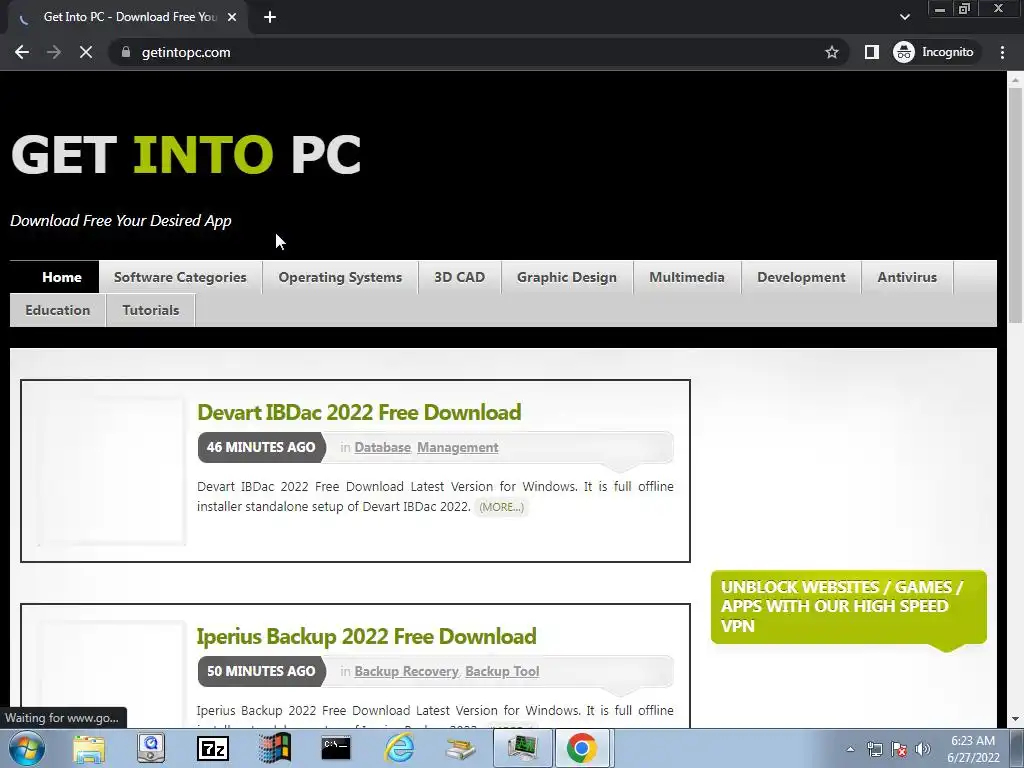Open 3D CAD menu item

pos(460,277)
